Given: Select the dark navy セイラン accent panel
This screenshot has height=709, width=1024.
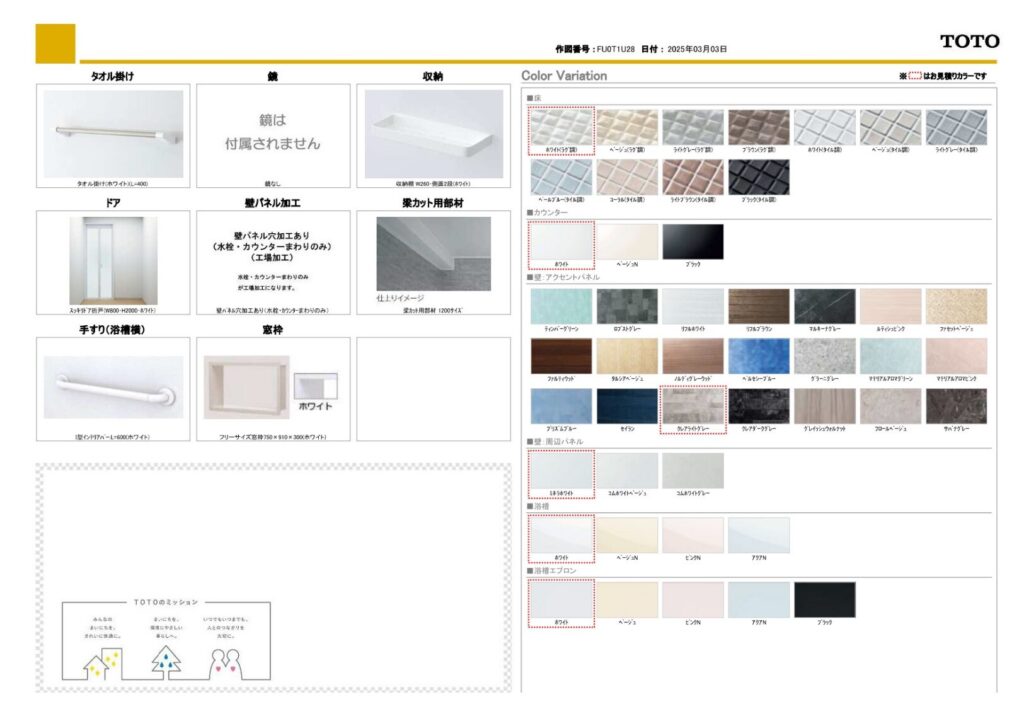Looking at the screenshot, I should [626, 405].
